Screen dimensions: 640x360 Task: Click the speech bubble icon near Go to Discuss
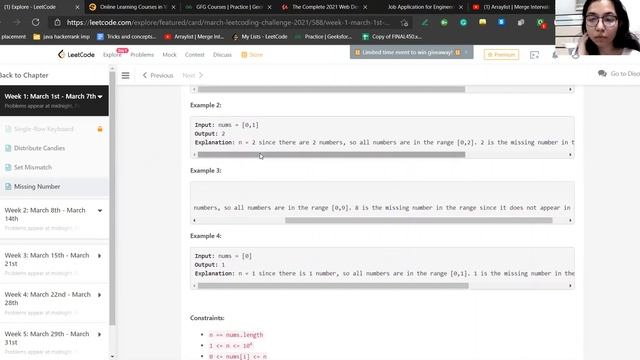coord(602,73)
